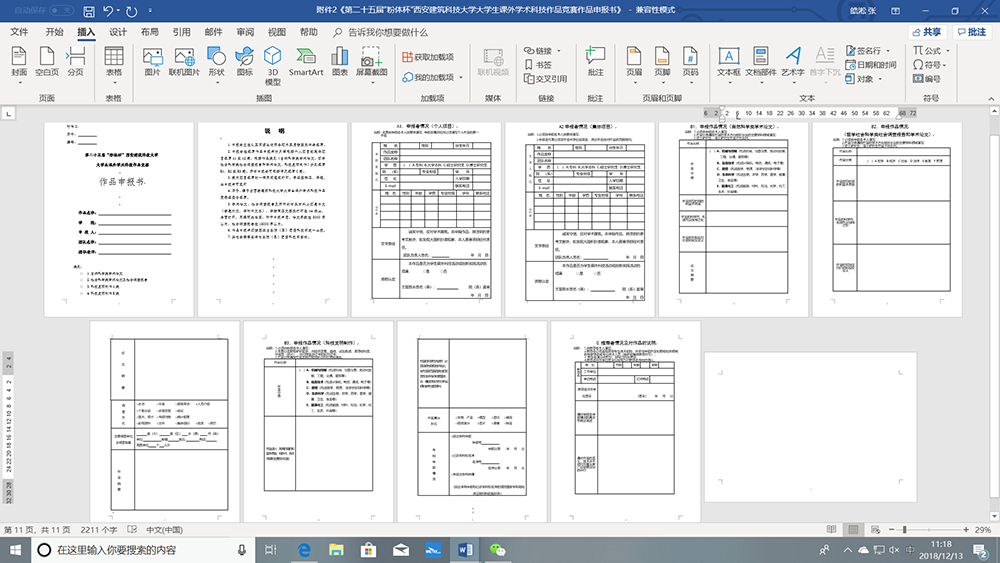Insert a picture with the 图片 icon
Image resolution: width=1000 pixels, height=563 pixels.
tap(152, 60)
